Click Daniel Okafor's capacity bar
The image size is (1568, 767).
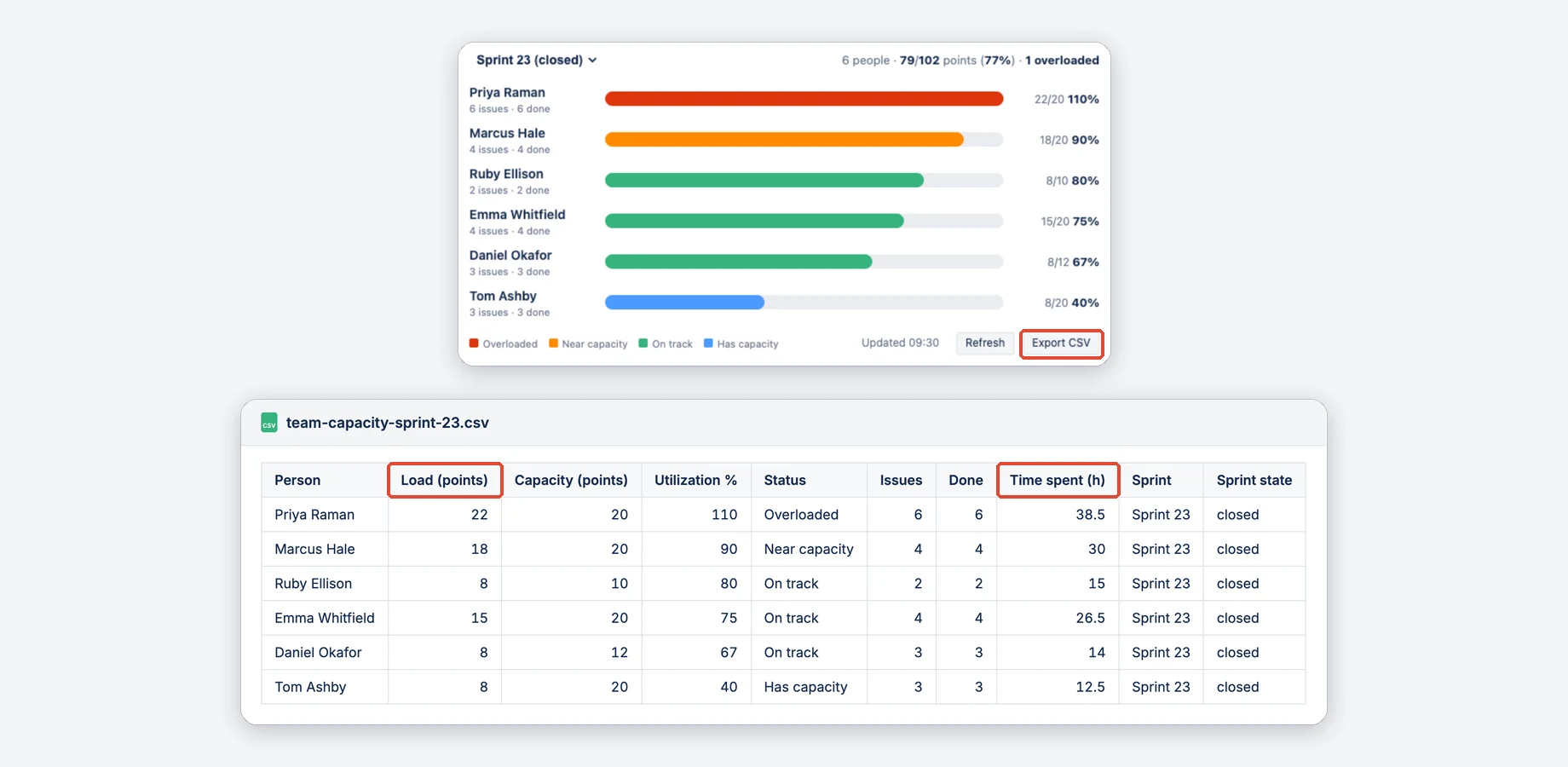804,262
